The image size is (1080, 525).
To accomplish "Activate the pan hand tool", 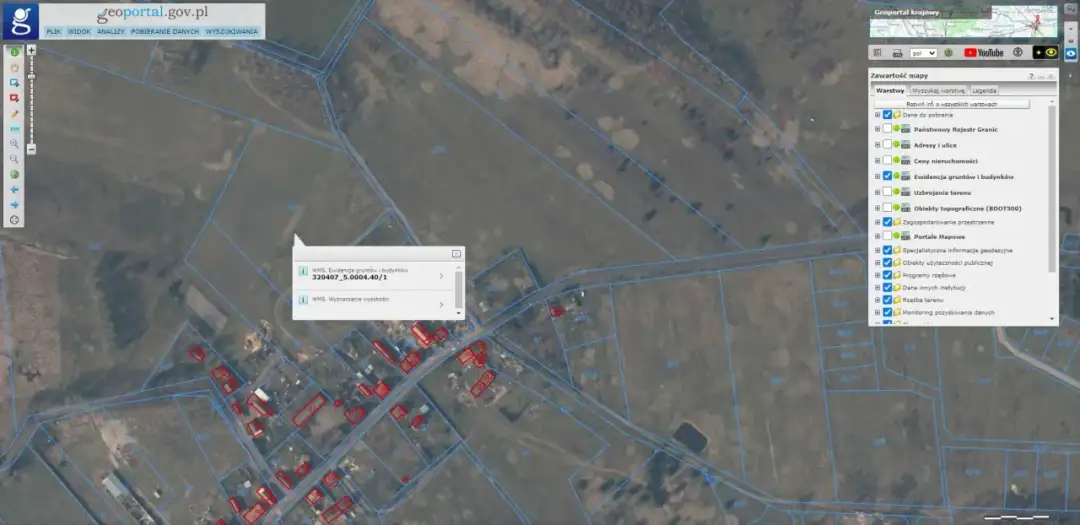I will [x=15, y=66].
